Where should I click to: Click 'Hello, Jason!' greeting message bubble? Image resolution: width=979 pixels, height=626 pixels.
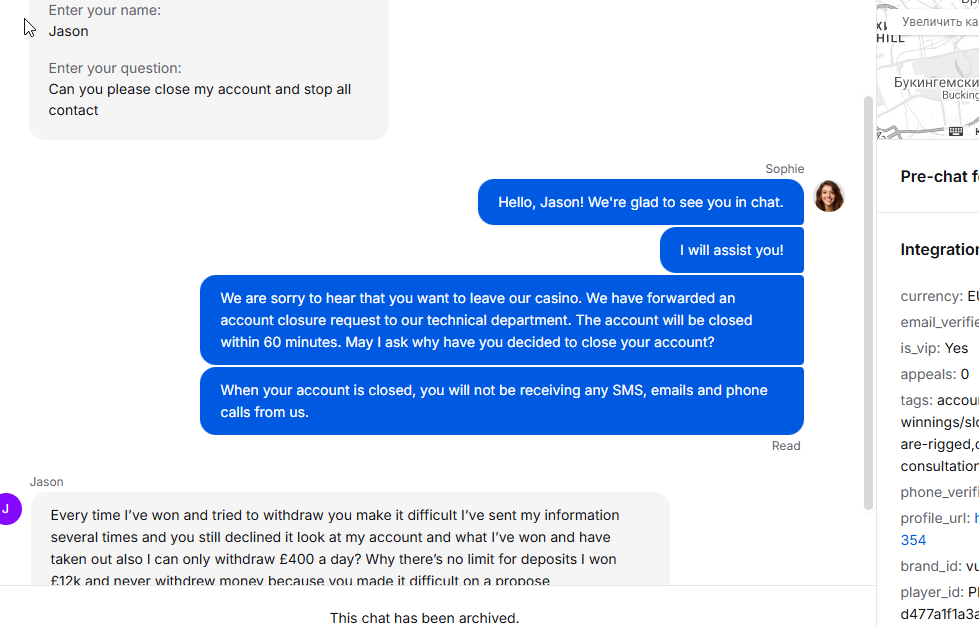pos(641,202)
